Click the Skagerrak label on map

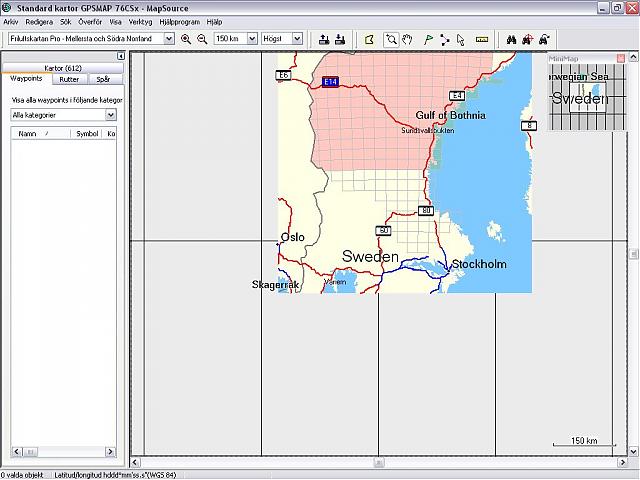[276, 284]
